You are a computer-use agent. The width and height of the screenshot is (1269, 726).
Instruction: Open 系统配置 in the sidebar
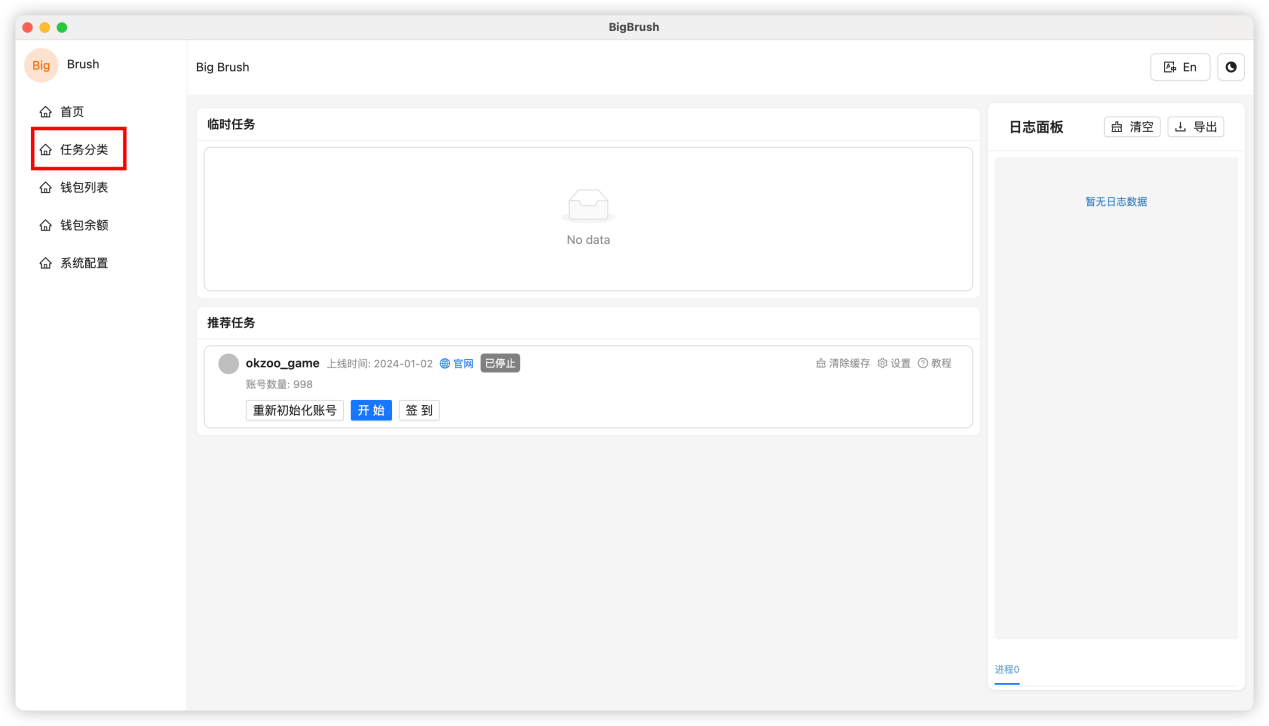83,264
